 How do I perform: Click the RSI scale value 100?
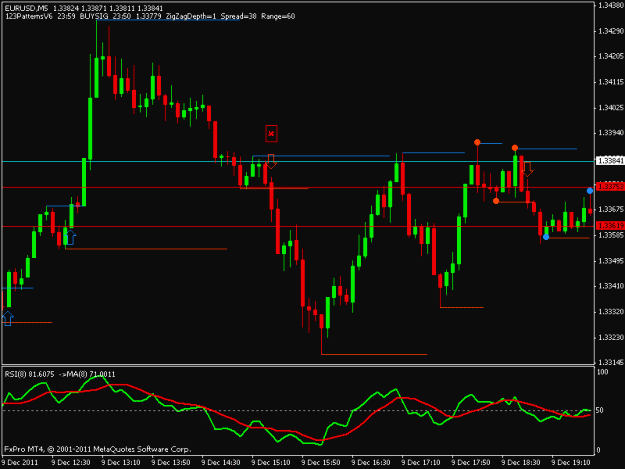click(x=603, y=372)
